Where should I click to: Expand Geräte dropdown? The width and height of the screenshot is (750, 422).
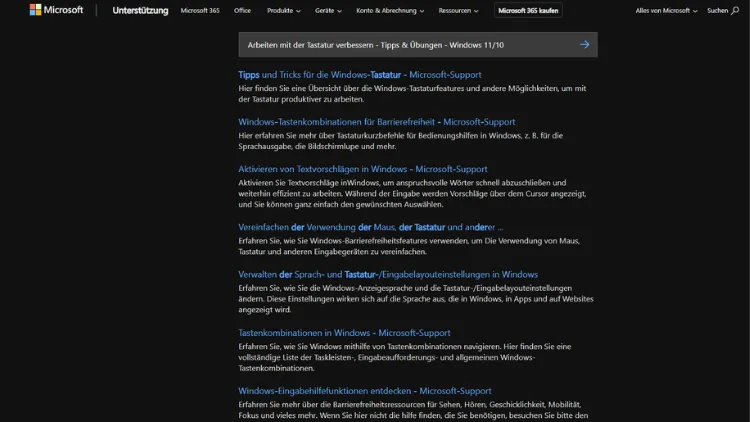tap(328, 11)
